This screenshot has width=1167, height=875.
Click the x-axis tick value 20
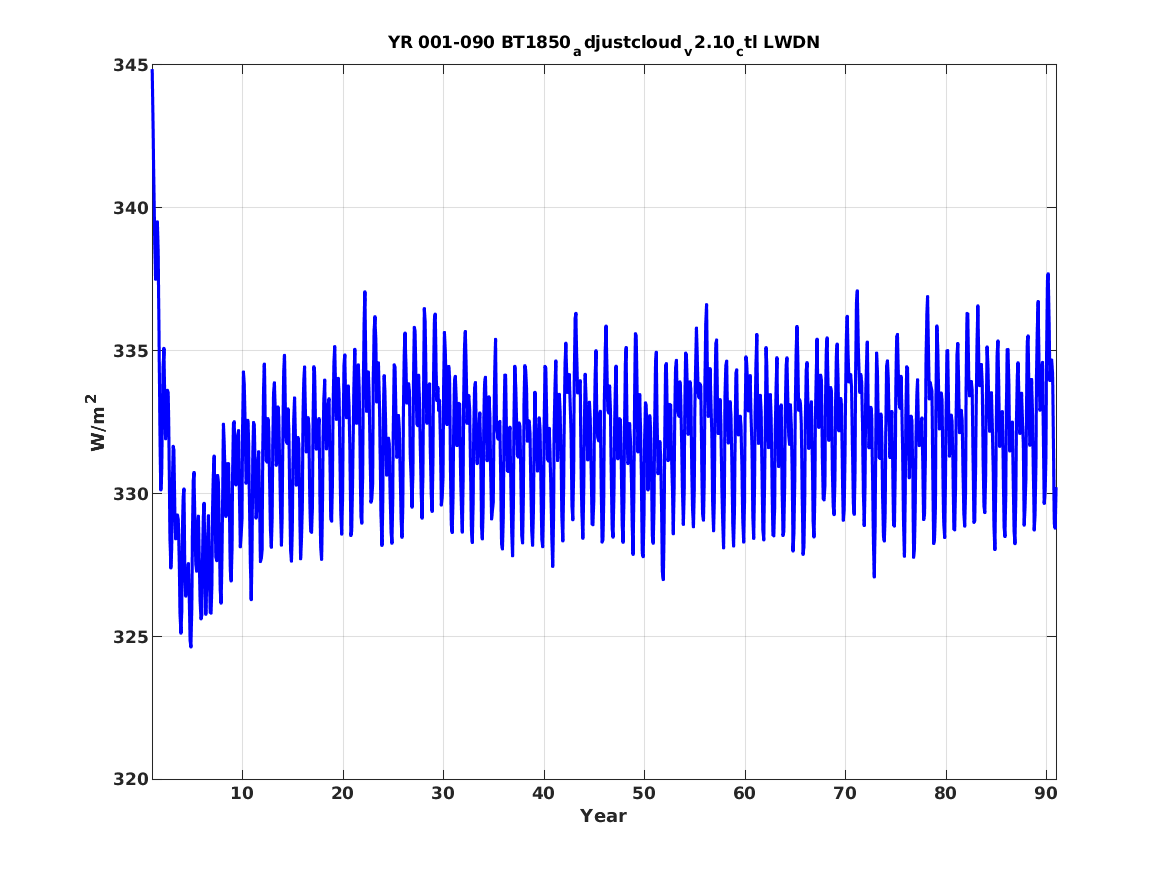tap(342, 793)
